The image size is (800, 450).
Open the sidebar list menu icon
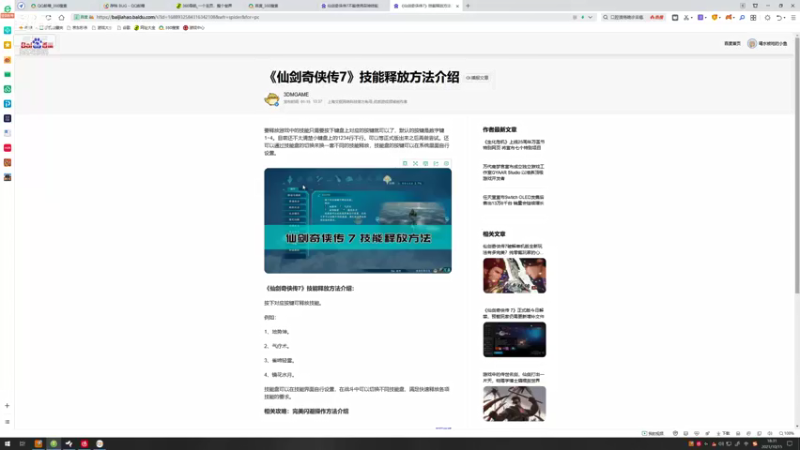tap(7, 422)
